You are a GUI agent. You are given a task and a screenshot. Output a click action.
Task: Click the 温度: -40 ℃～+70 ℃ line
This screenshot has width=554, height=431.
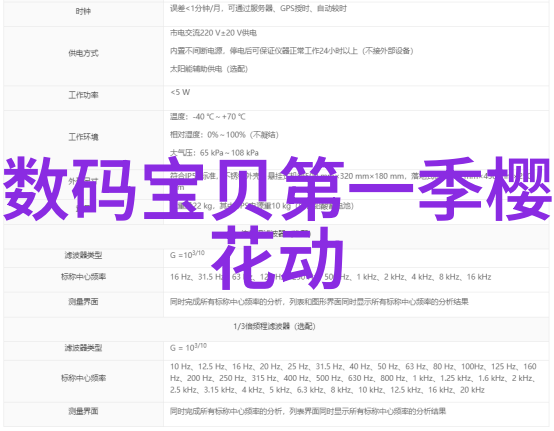(x=208, y=117)
